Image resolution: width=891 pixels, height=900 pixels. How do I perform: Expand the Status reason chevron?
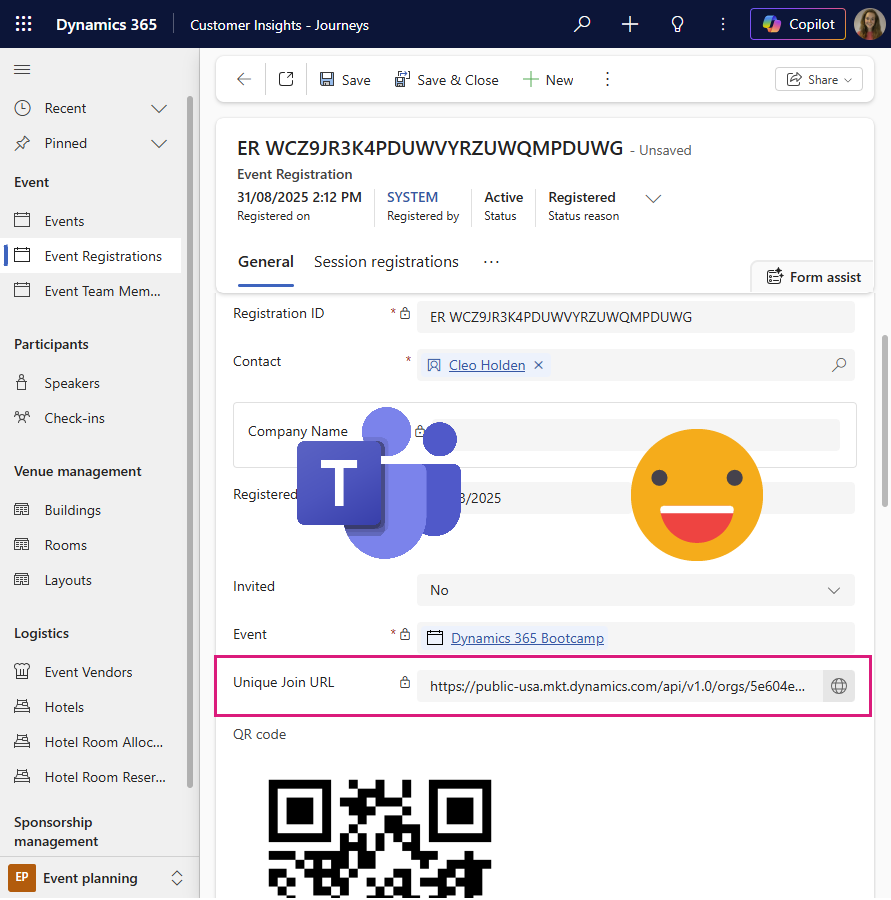pos(653,199)
